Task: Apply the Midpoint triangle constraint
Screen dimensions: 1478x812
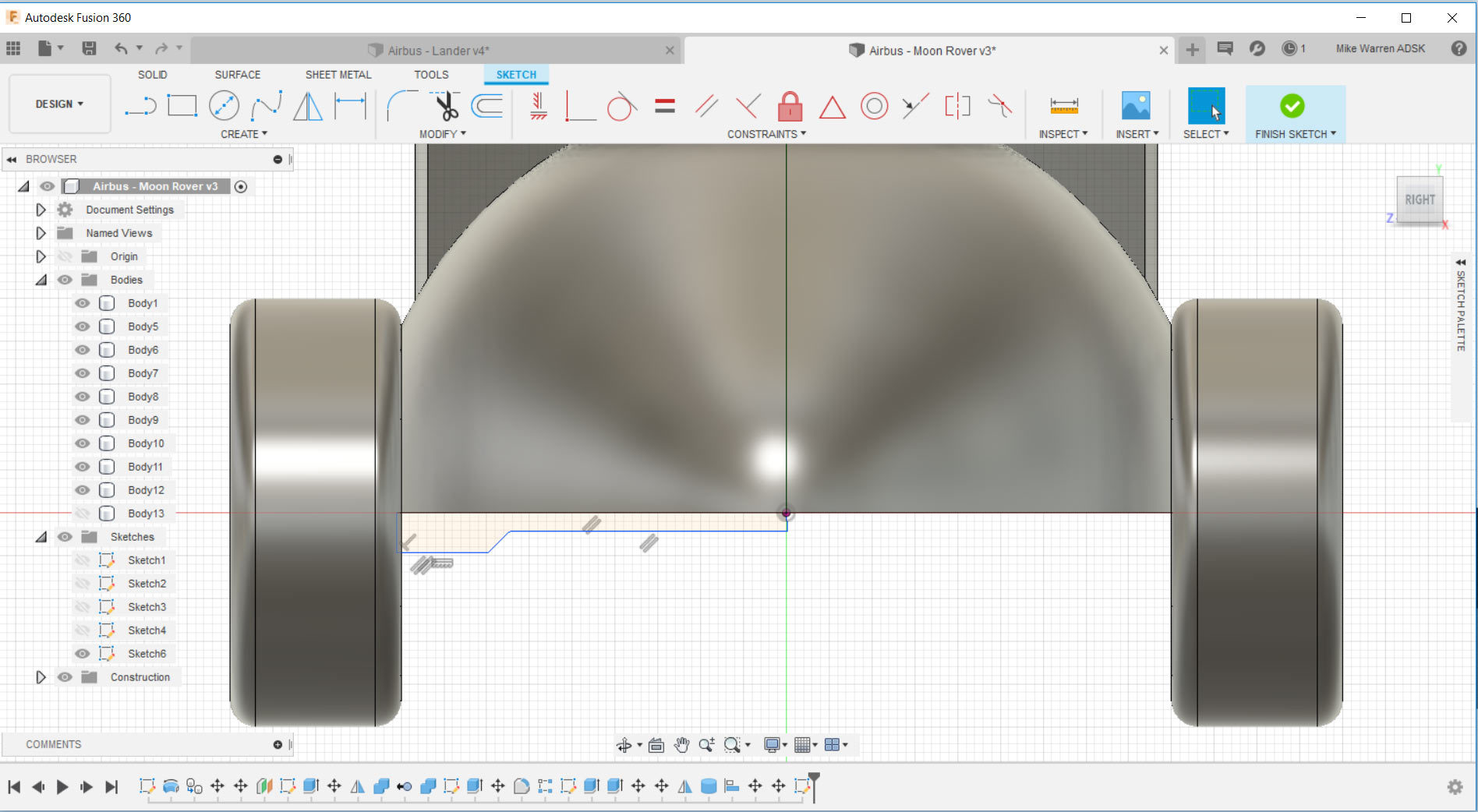Action: click(x=833, y=107)
